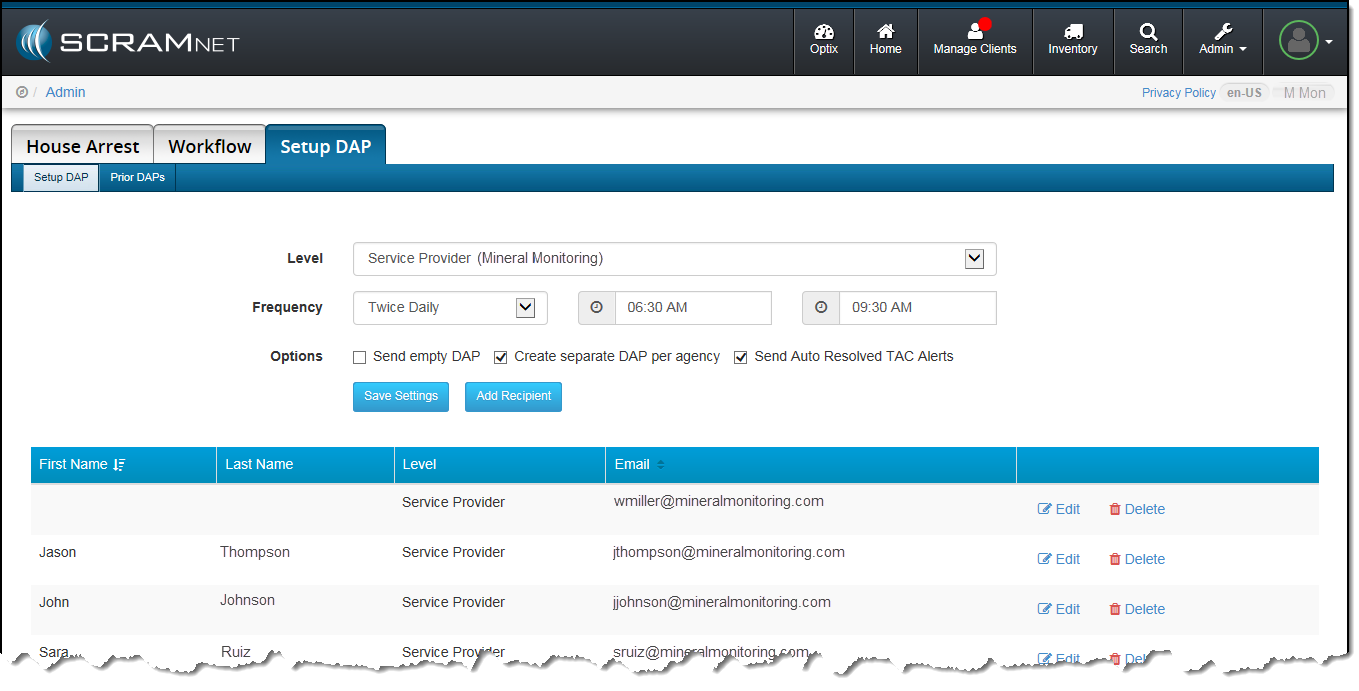Uncheck Create separate DAP per agency
The width and height of the screenshot is (1359, 691).
point(501,357)
